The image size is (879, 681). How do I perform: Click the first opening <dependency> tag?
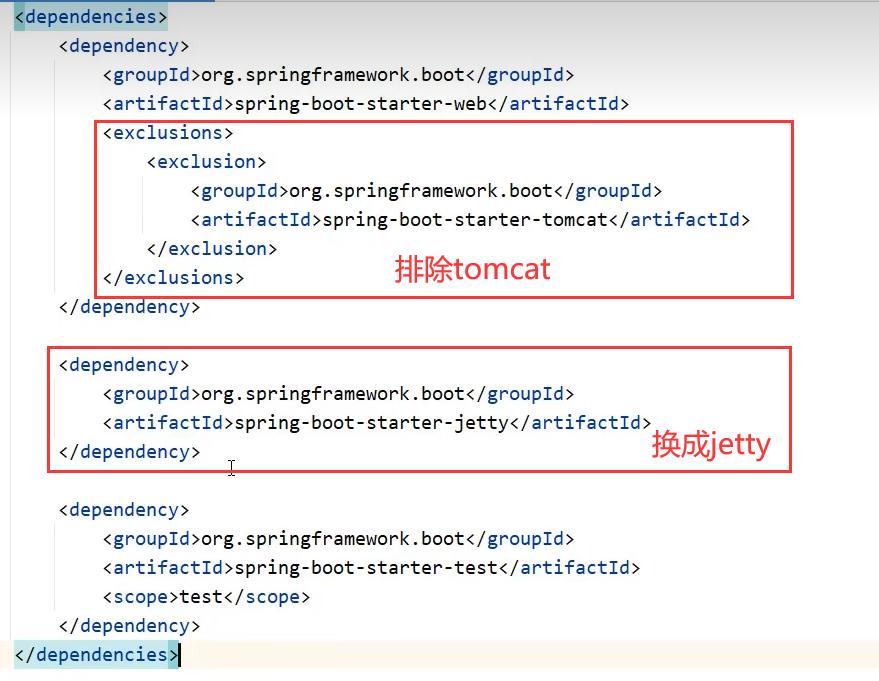click(x=123, y=46)
